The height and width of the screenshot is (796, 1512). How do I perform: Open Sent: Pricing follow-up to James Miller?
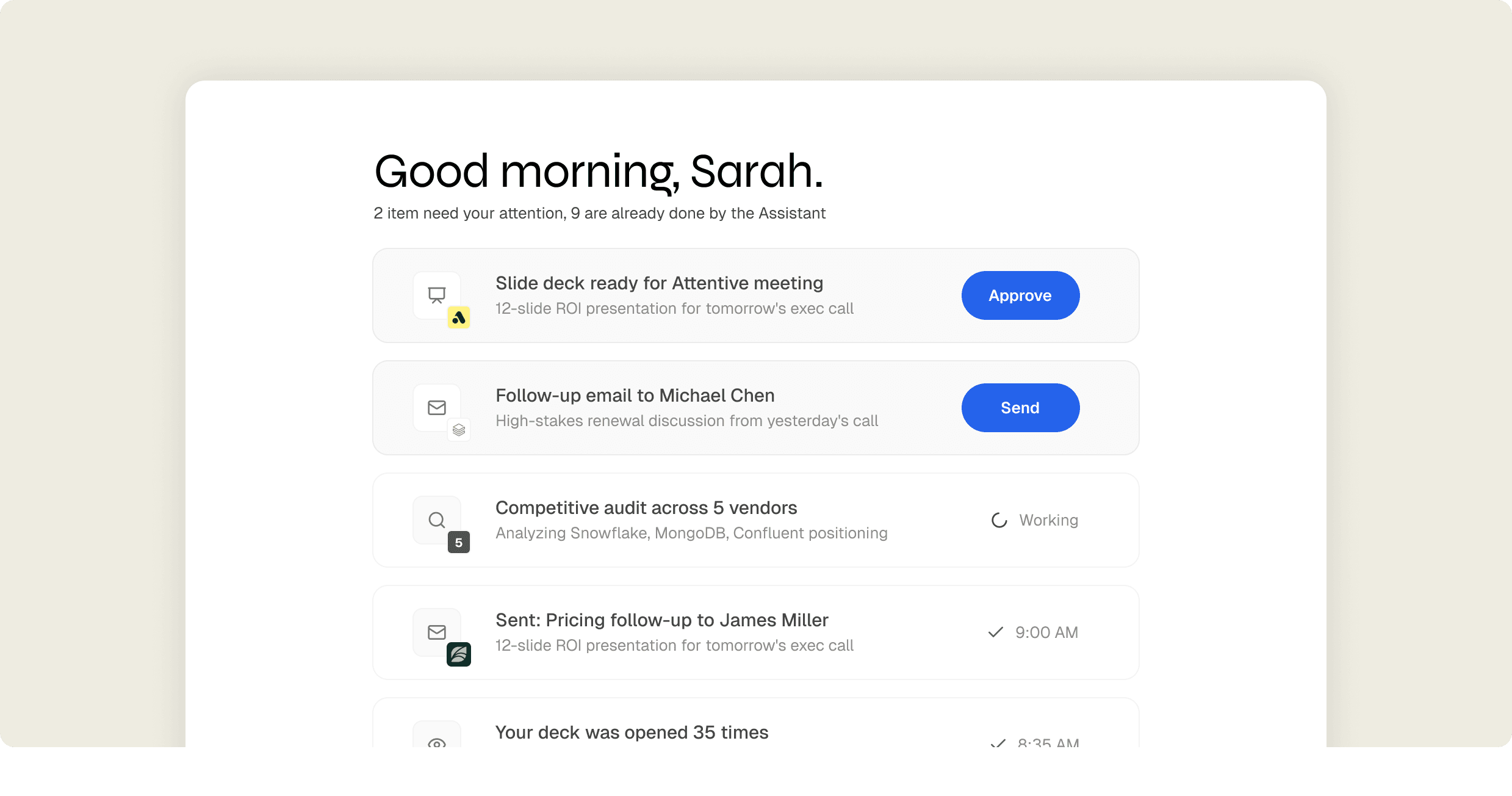tap(661, 620)
